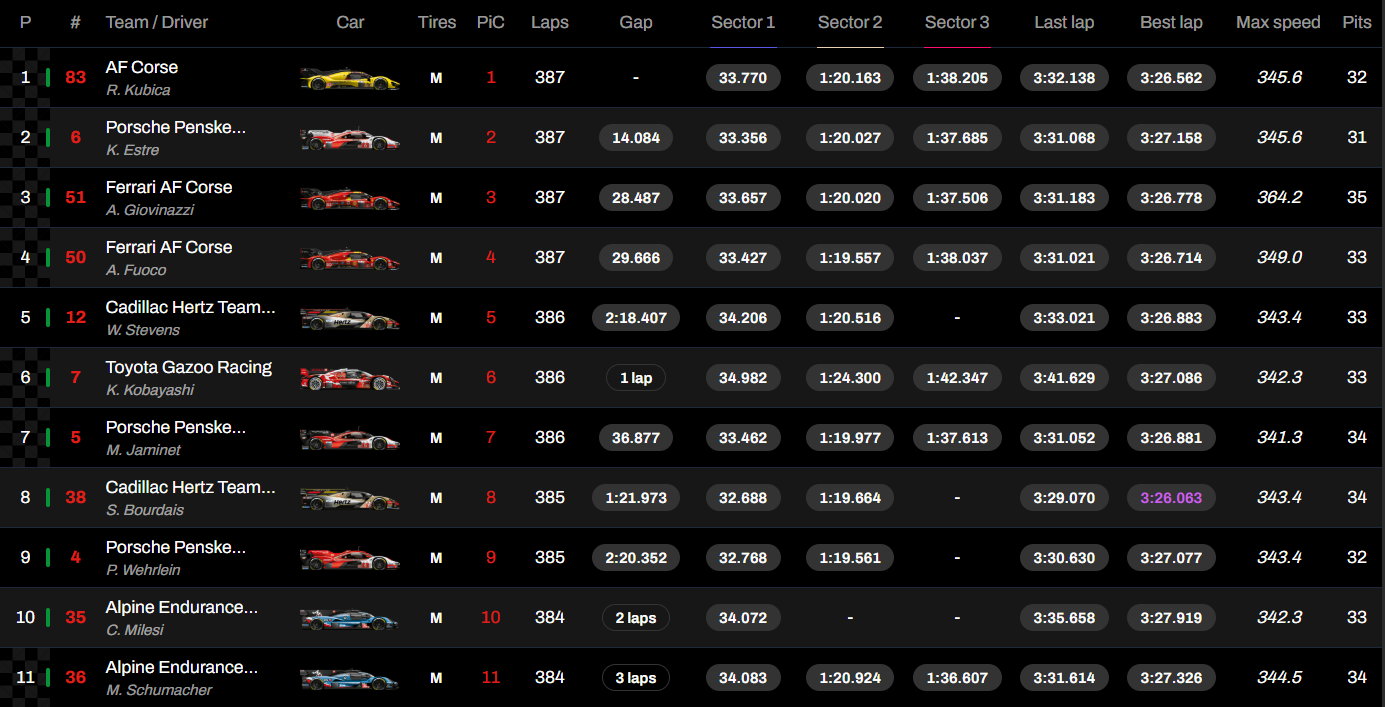Click the Ferrari AF Corse #51 car image
Image resolution: width=1385 pixels, height=707 pixels.
[x=350, y=198]
